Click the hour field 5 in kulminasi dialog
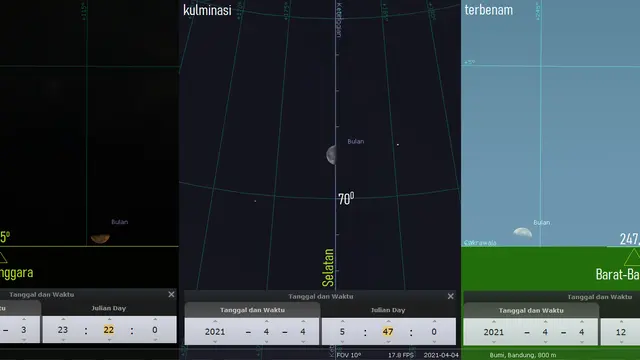 coord(342,332)
